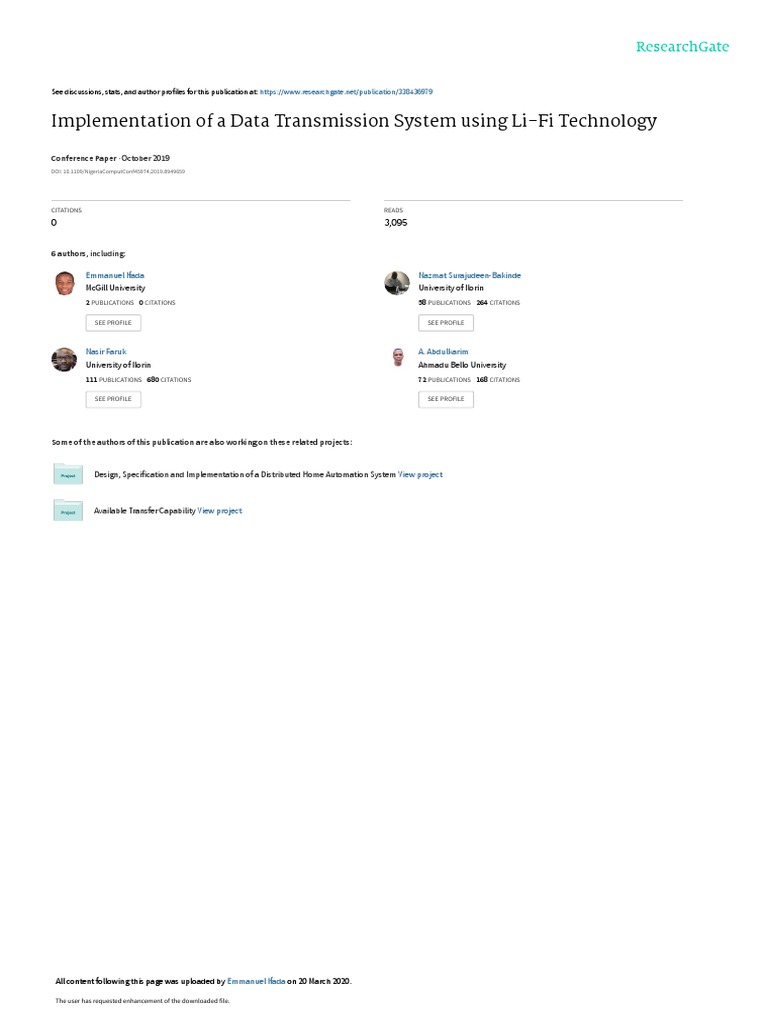
Task: Click See Profile under Nasir Faruk
Action: (x=113, y=399)
